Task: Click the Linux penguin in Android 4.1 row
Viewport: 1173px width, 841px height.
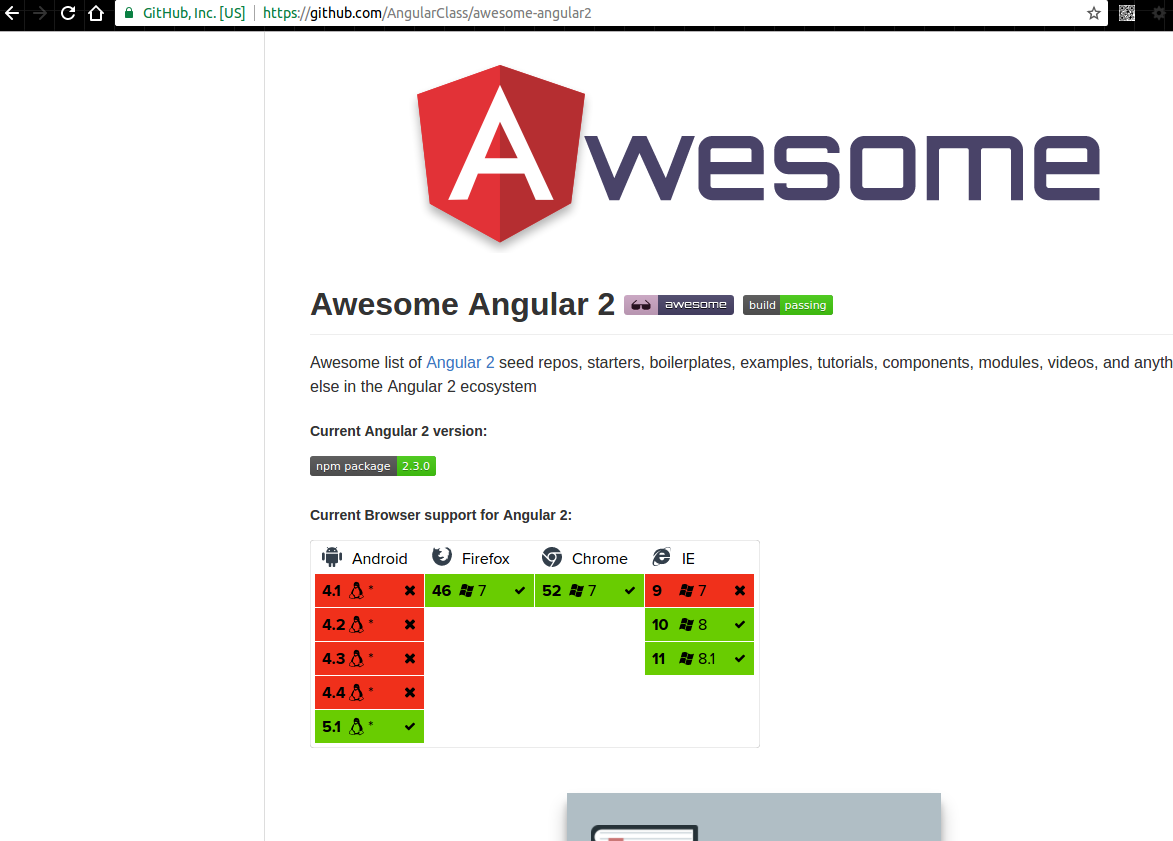Action: coord(357,590)
